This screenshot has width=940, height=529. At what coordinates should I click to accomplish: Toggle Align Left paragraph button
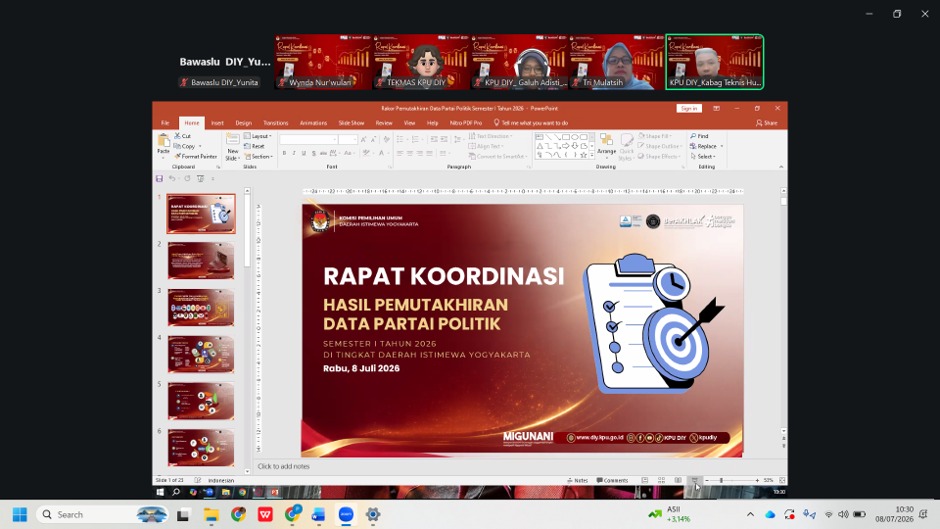tap(400, 154)
